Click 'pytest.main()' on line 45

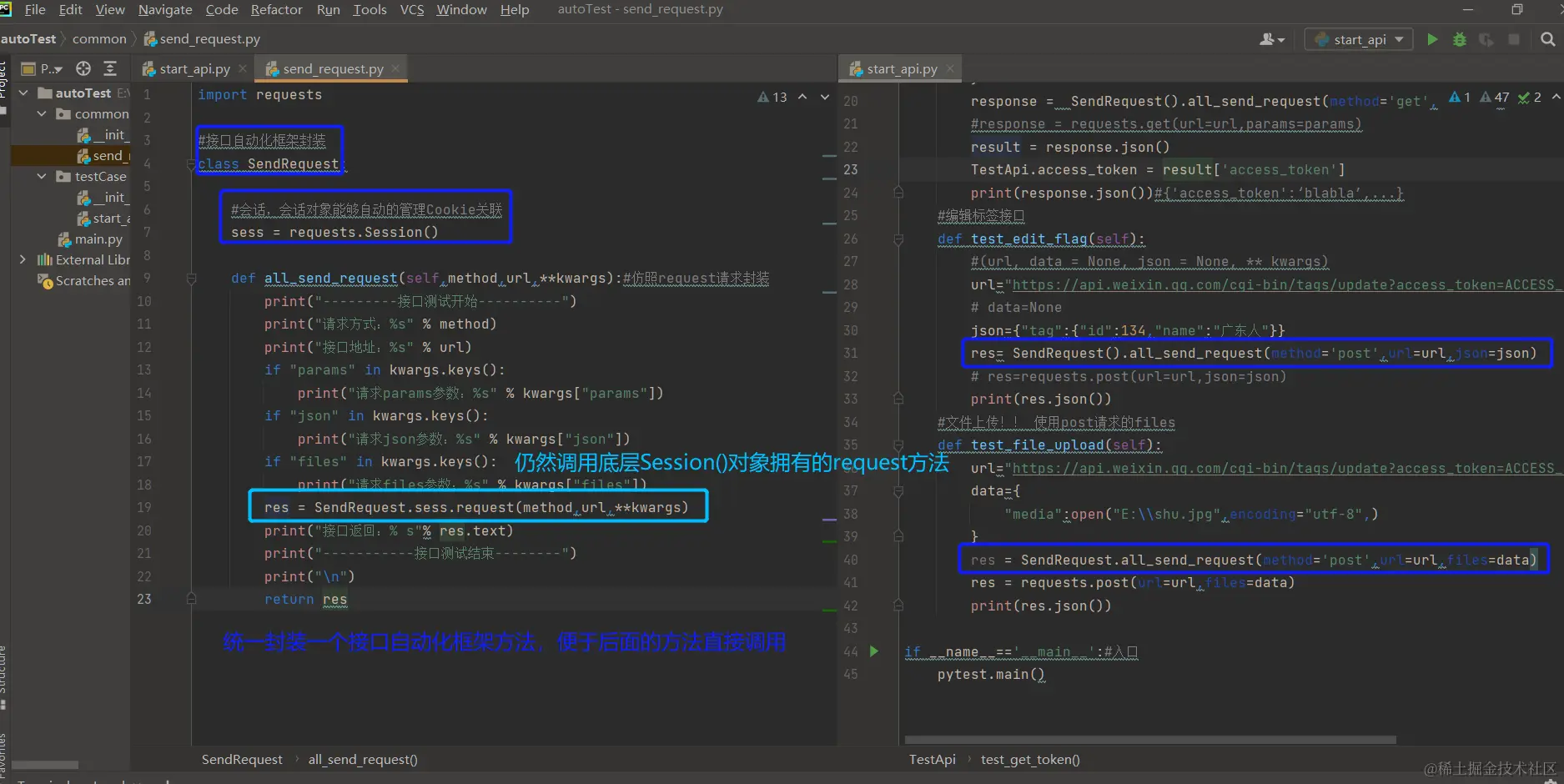click(991, 675)
